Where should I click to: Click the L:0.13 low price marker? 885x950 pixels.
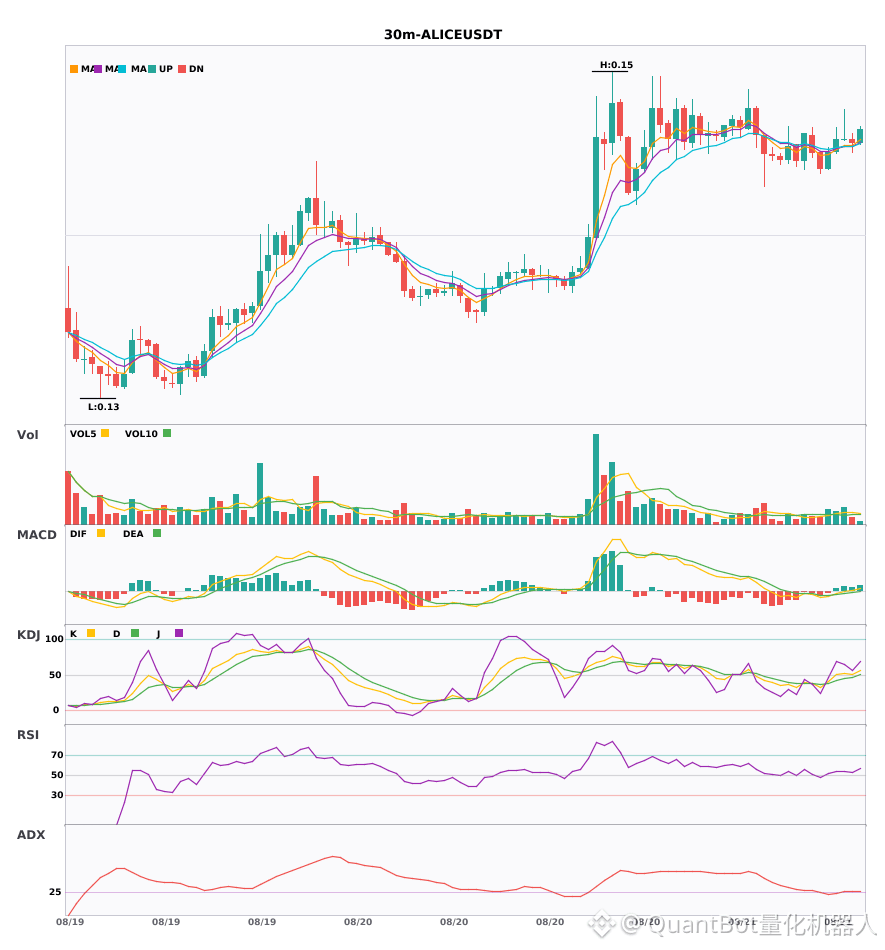[x=104, y=407]
